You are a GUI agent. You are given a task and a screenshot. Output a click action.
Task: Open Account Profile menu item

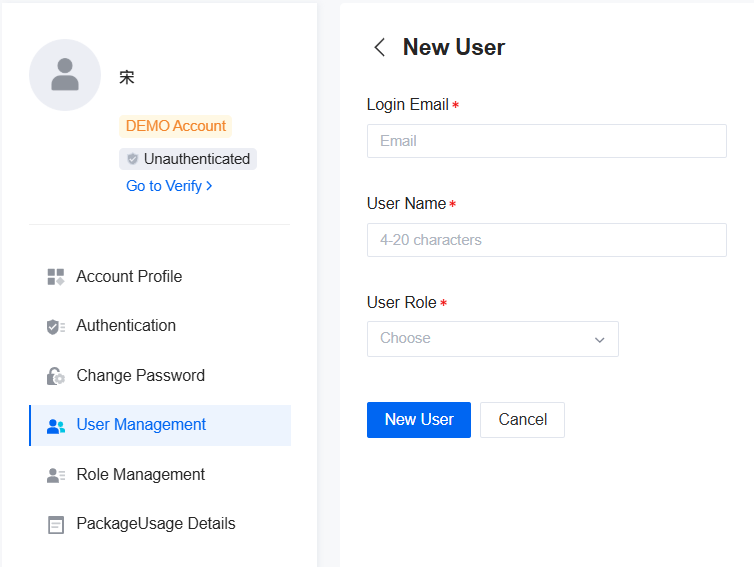tap(129, 277)
